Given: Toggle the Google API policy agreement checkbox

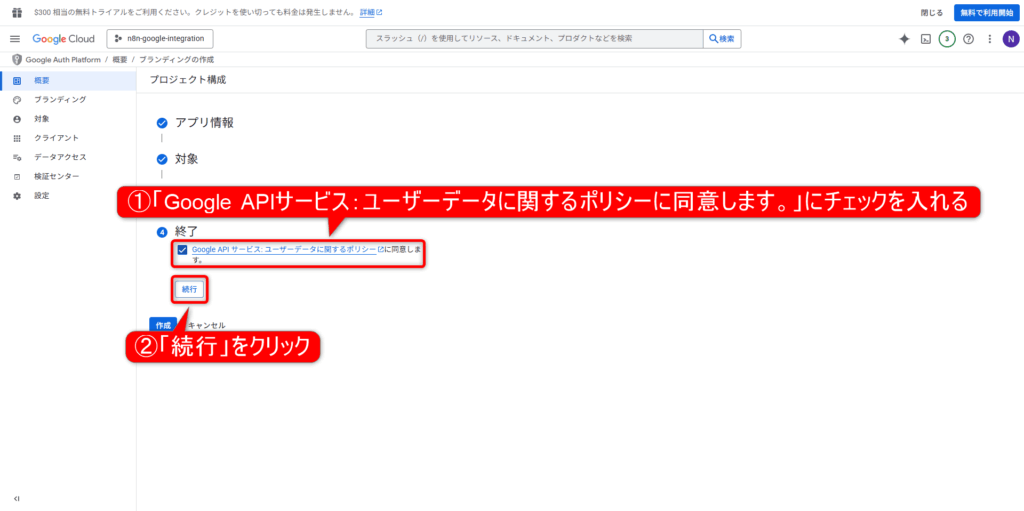Looking at the screenshot, I should pyautogui.click(x=182, y=250).
